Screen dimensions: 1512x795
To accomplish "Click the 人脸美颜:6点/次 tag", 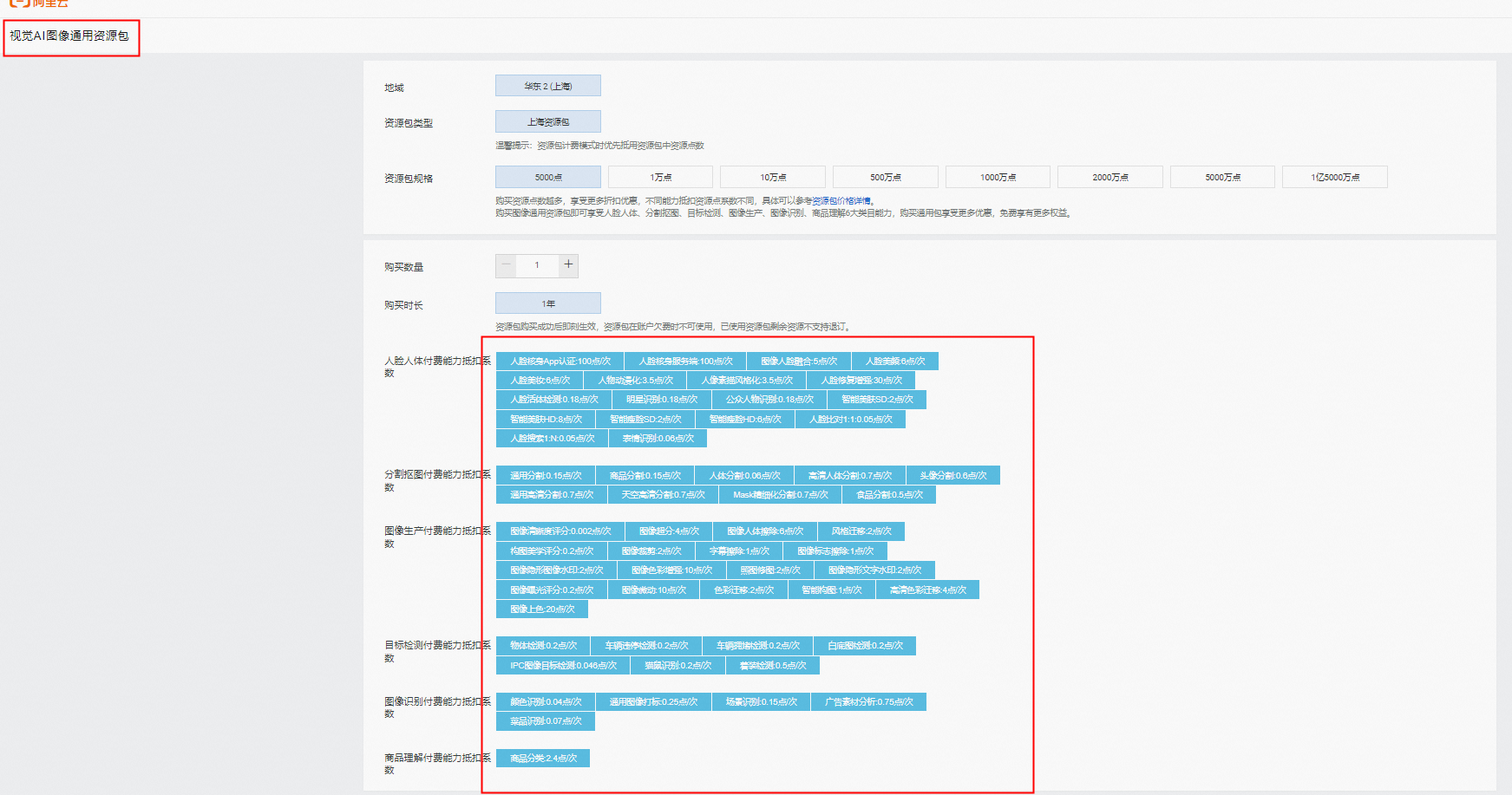I will (x=895, y=361).
